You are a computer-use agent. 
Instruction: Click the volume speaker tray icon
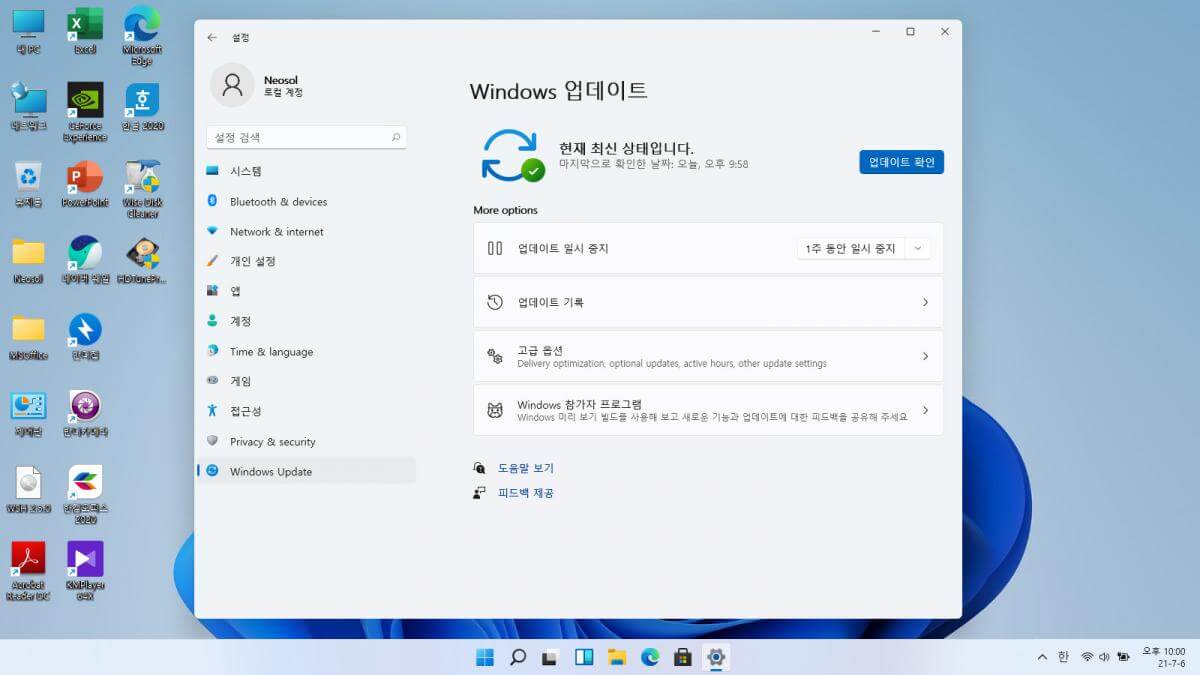[1105, 657]
